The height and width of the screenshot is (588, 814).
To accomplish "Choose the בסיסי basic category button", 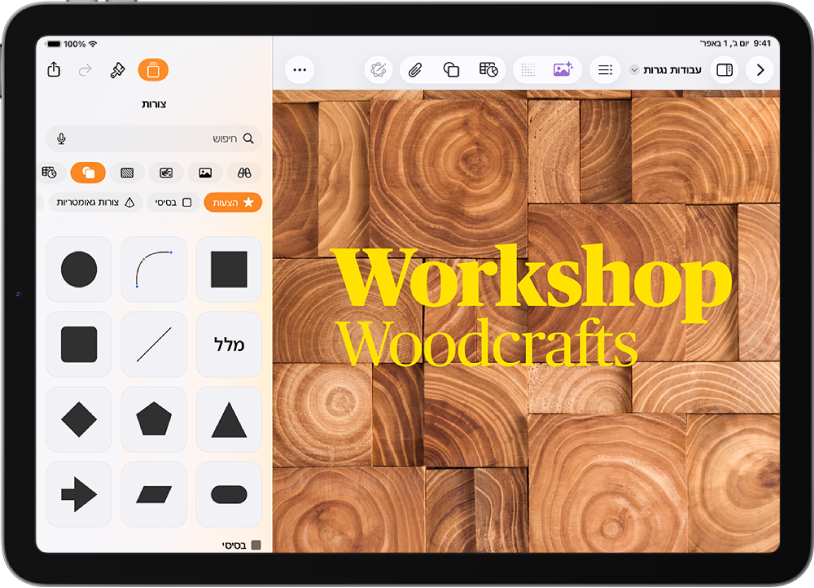I will [173, 202].
